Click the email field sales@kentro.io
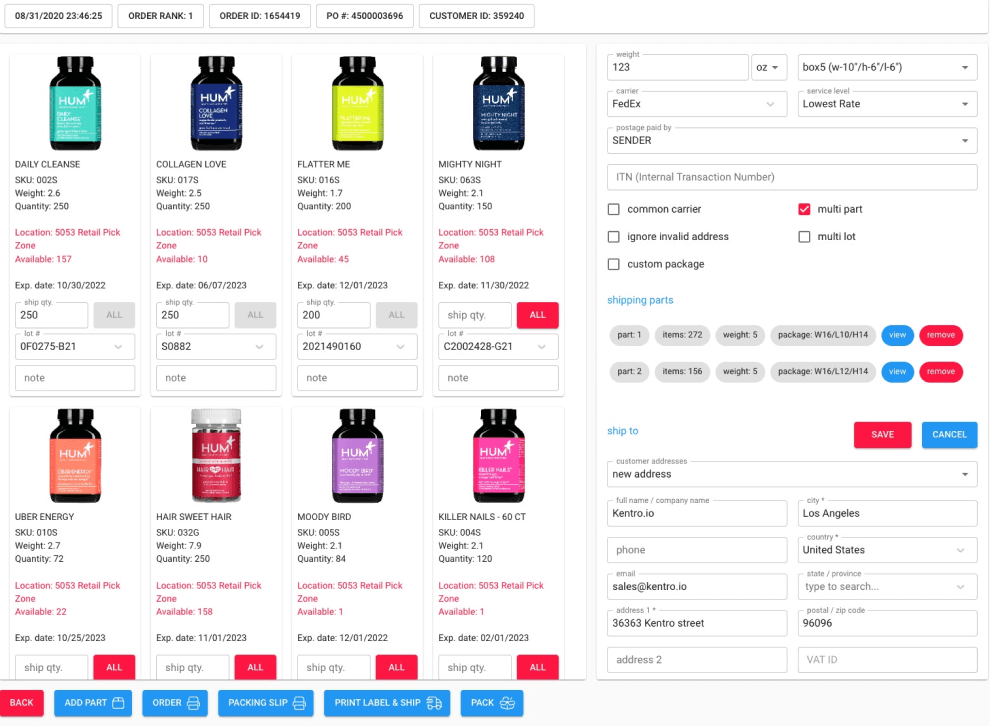The width and height of the screenshot is (990, 726). [697, 586]
